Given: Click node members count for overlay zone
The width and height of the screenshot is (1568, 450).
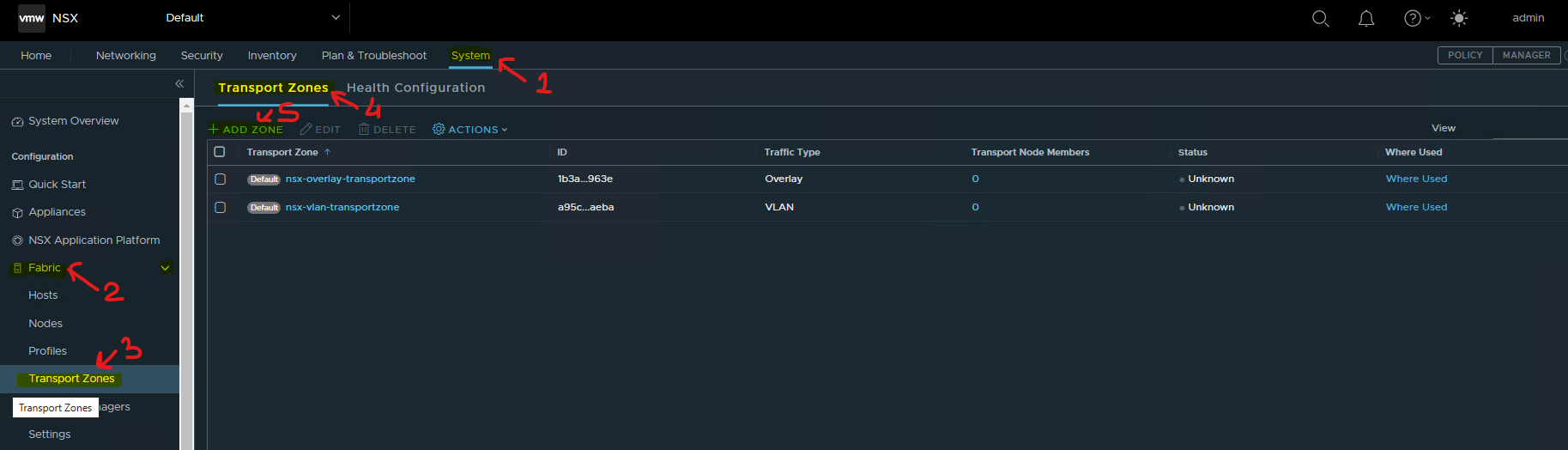Looking at the screenshot, I should coord(975,179).
